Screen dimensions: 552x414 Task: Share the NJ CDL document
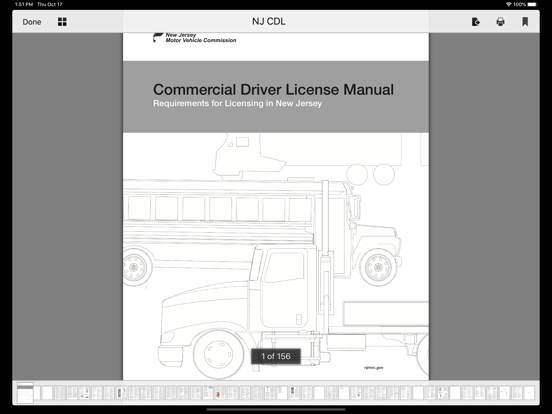pos(476,22)
